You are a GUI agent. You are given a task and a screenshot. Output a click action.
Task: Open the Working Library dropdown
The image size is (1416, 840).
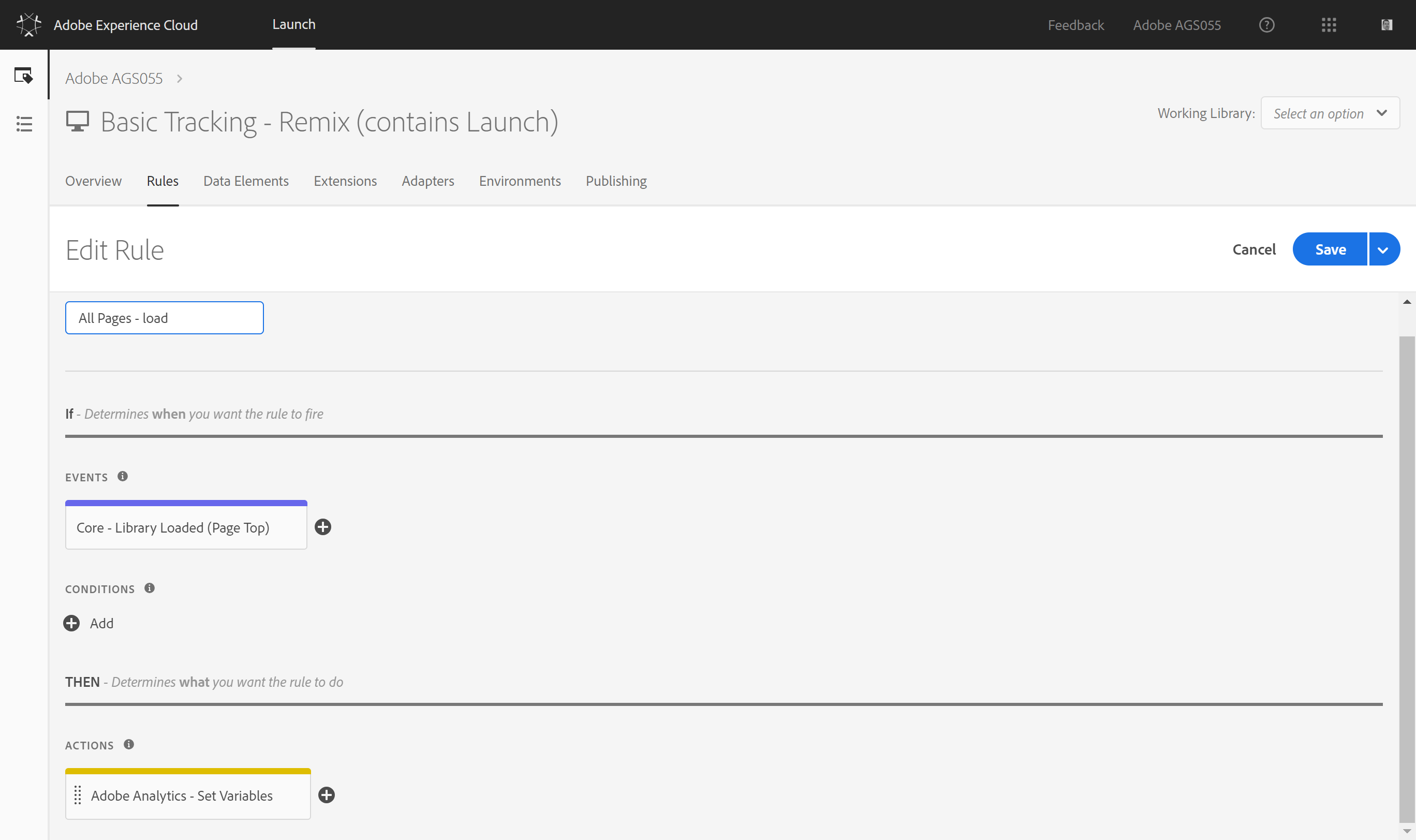coord(1330,113)
